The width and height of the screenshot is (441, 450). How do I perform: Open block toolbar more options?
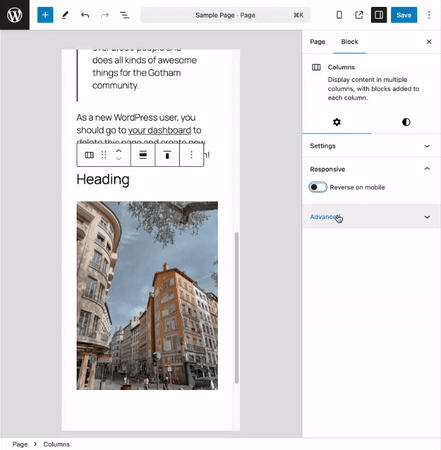[x=191, y=155]
